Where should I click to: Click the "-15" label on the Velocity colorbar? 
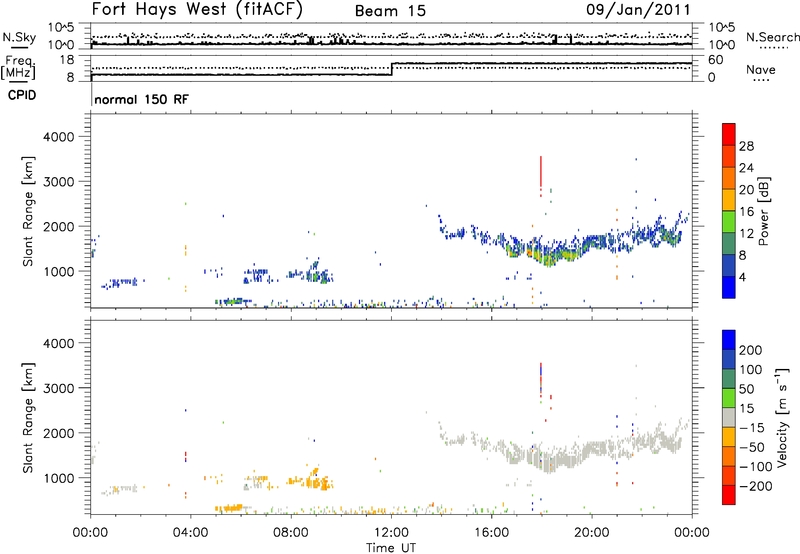click(x=752, y=428)
